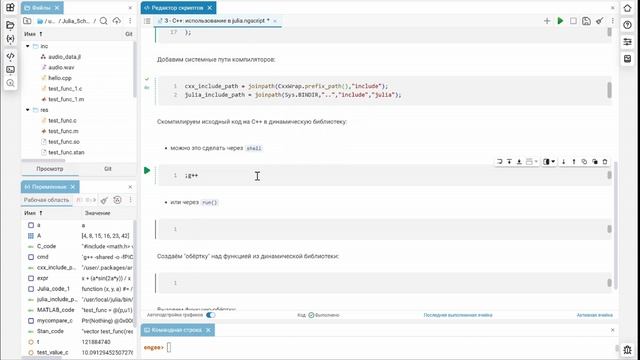Open the variables {x} sidebar icon

[x=10, y=39]
